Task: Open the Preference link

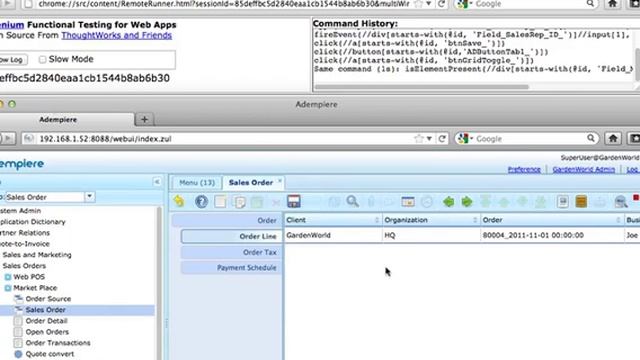Action: tap(524, 169)
